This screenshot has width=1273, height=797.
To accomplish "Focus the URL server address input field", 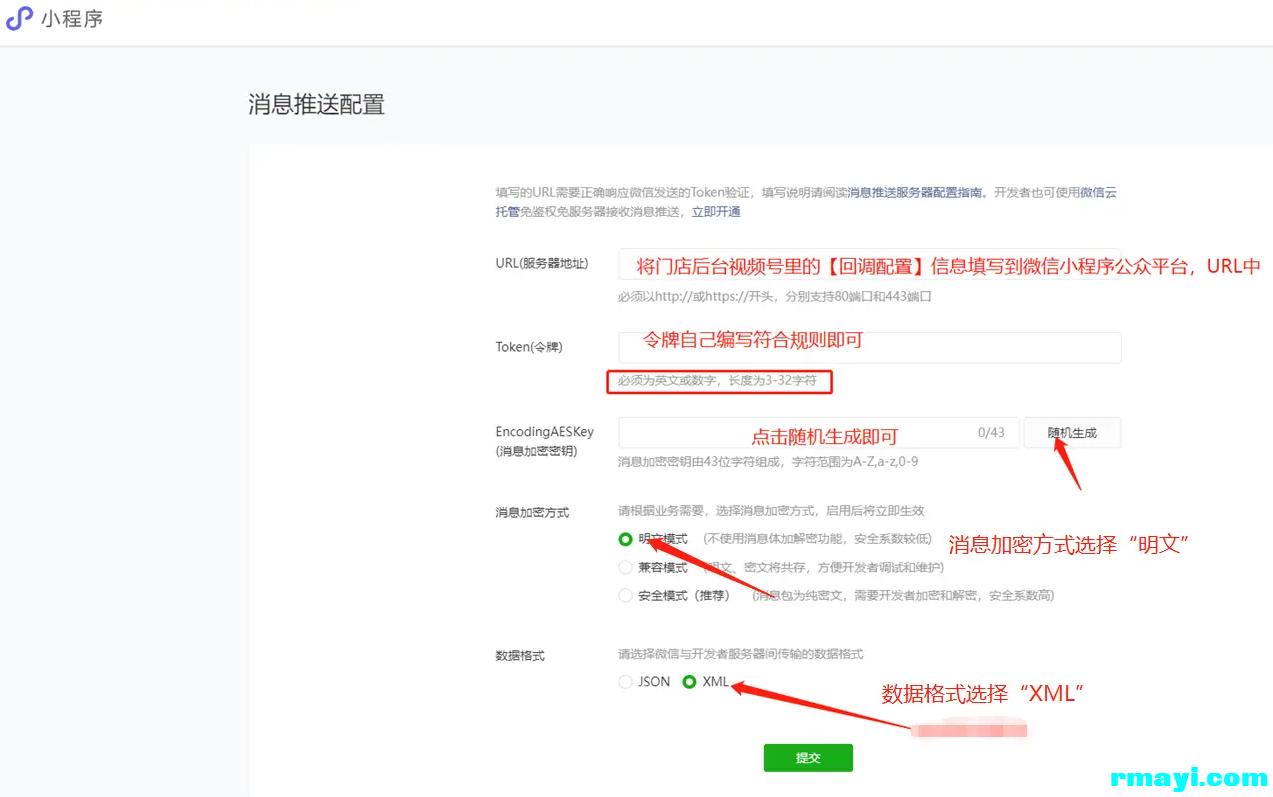I will click(869, 264).
